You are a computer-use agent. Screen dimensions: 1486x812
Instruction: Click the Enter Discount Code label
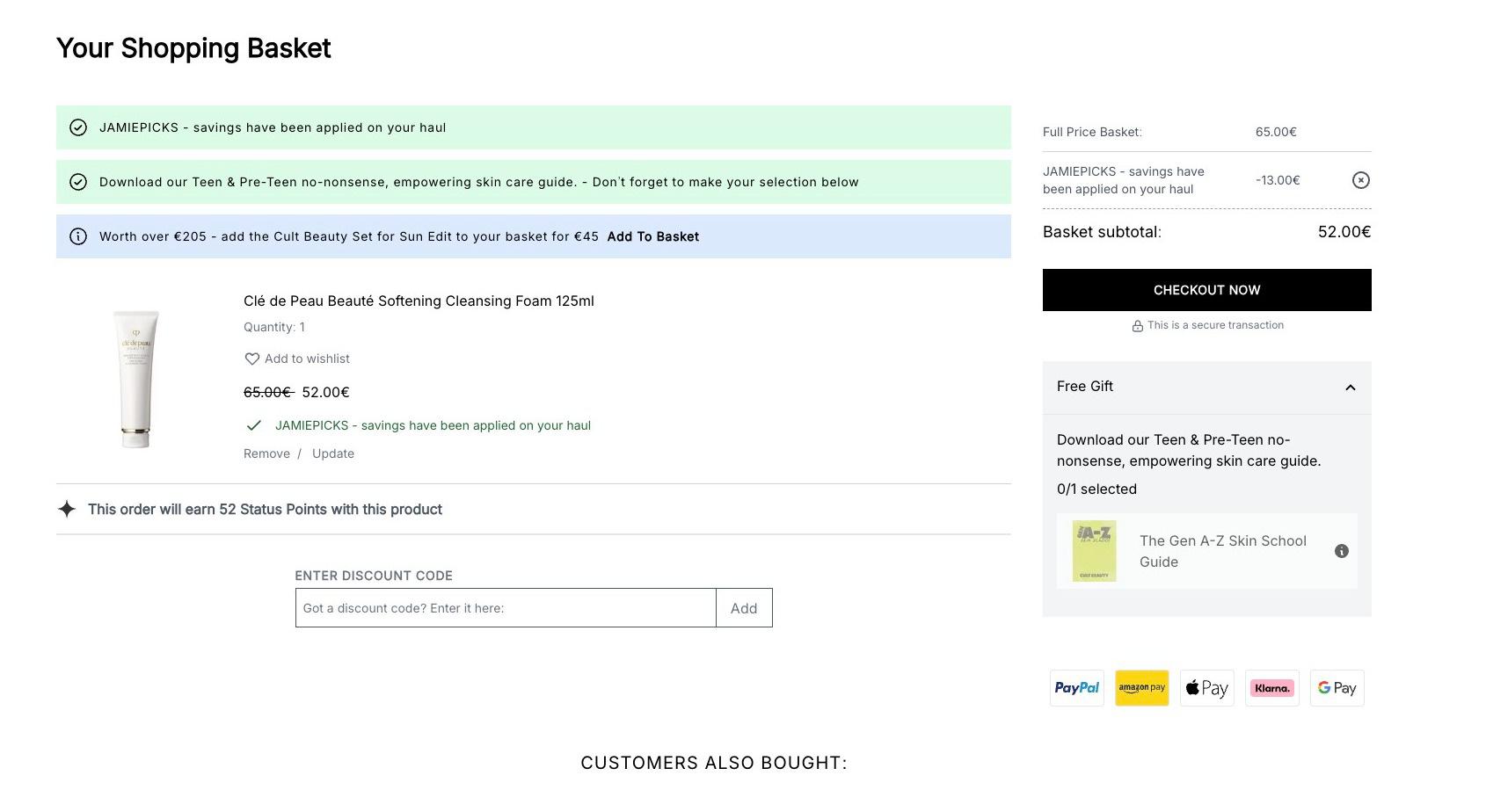click(x=374, y=576)
